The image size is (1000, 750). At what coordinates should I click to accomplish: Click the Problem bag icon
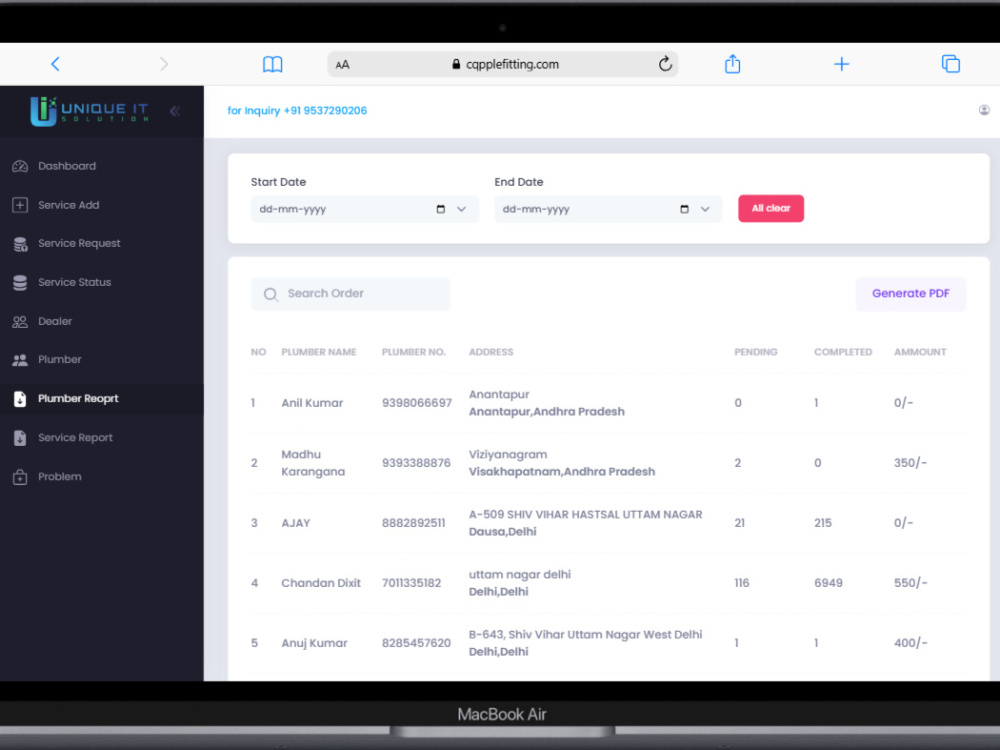point(20,477)
